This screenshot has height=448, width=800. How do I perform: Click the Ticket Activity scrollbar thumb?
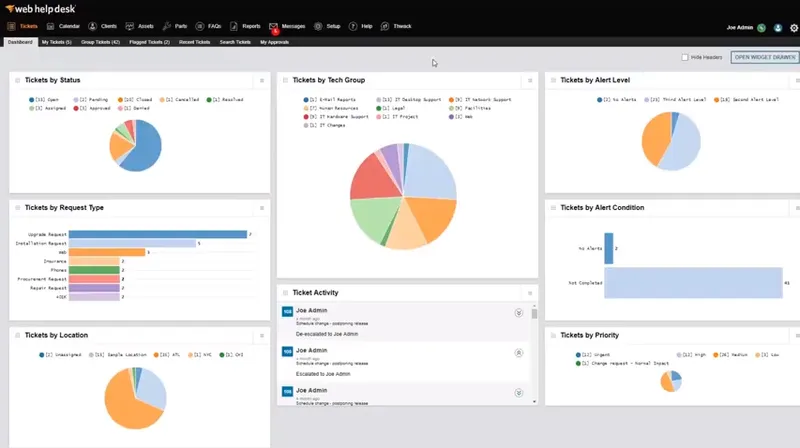tap(534, 313)
